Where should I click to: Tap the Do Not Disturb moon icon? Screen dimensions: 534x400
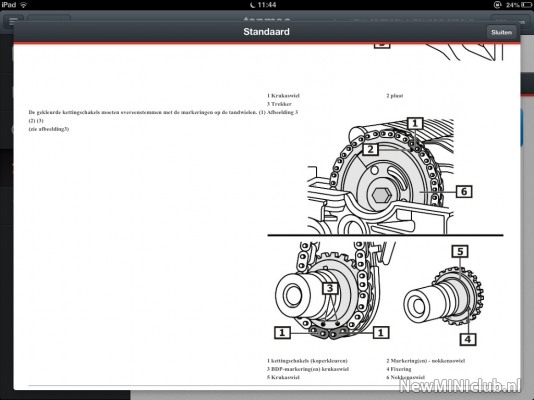point(253,5)
